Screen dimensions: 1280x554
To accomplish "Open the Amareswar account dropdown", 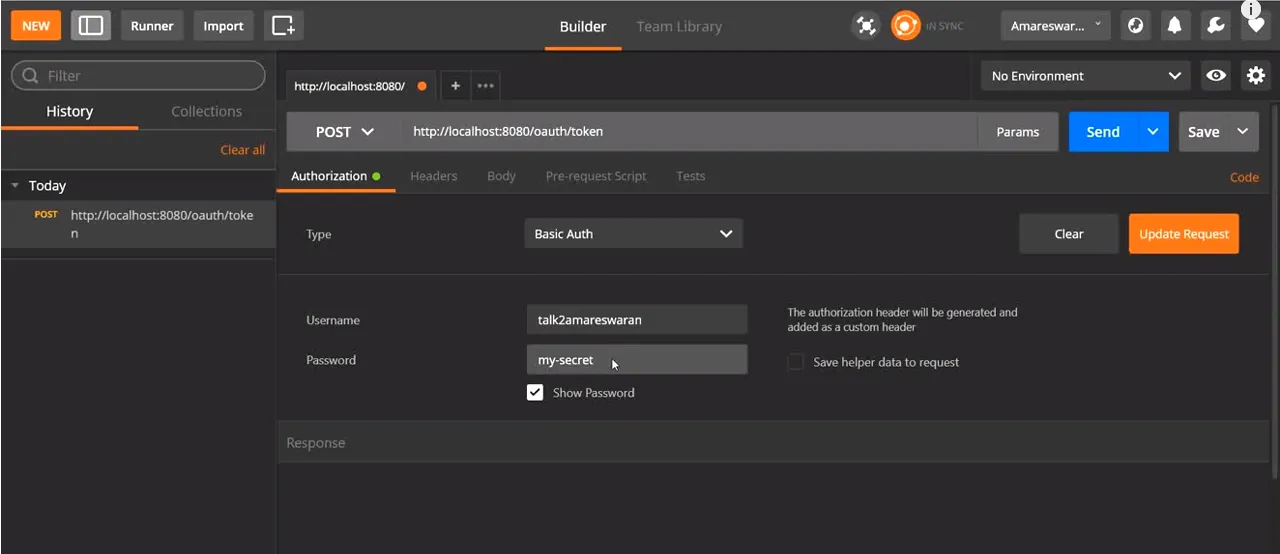I will [x=1056, y=26].
